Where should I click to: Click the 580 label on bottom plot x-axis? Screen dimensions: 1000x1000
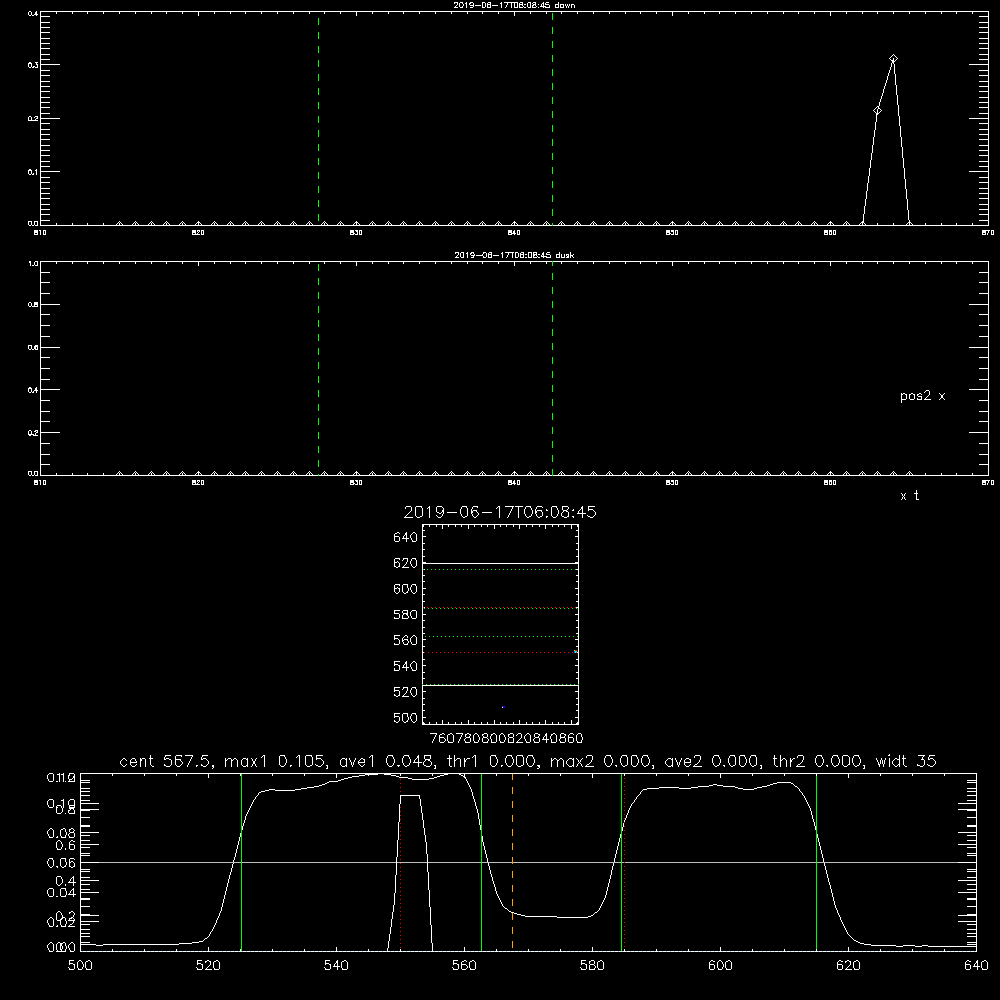coord(592,966)
